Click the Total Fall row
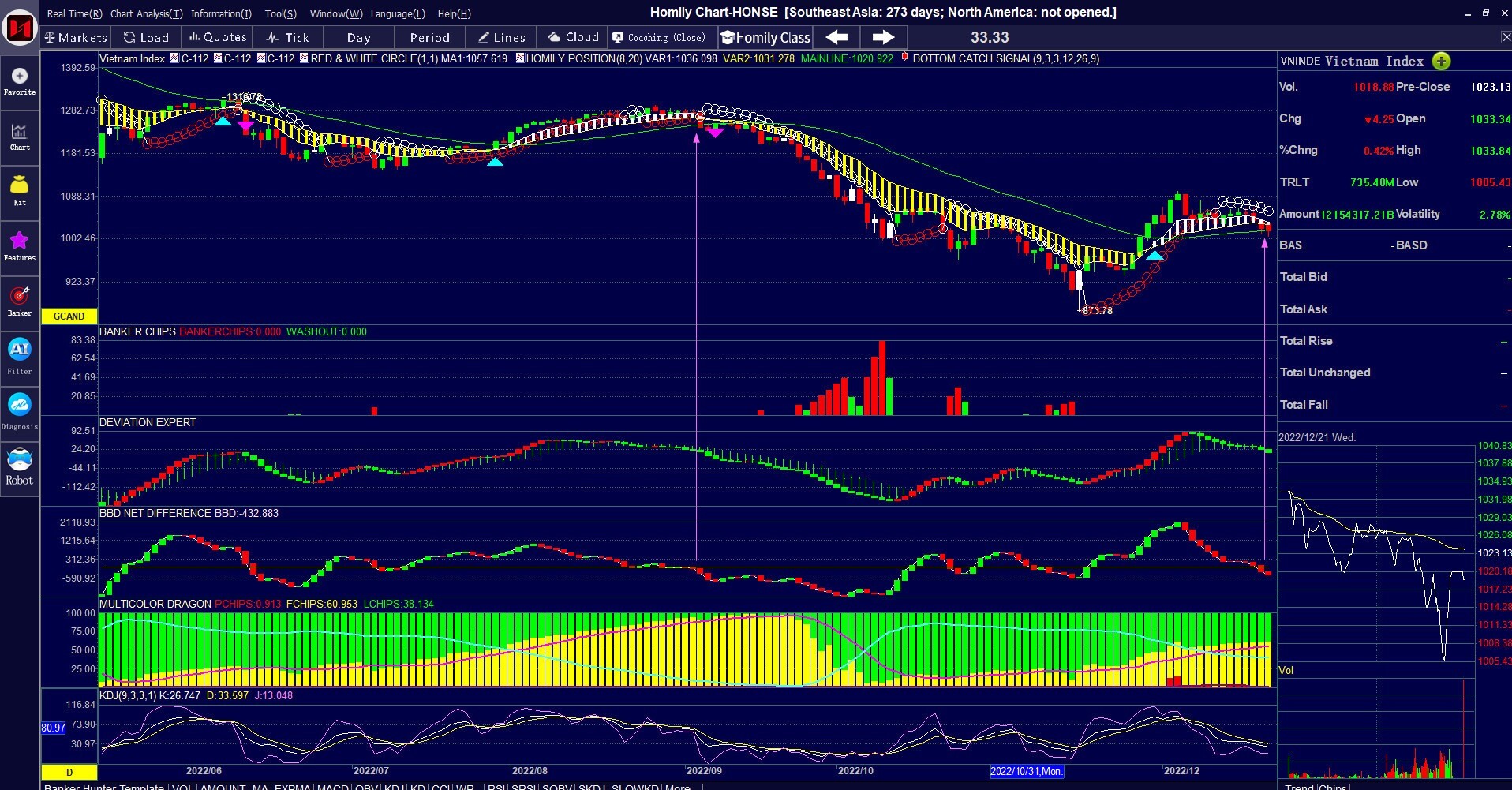 [x=1394, y=405]
